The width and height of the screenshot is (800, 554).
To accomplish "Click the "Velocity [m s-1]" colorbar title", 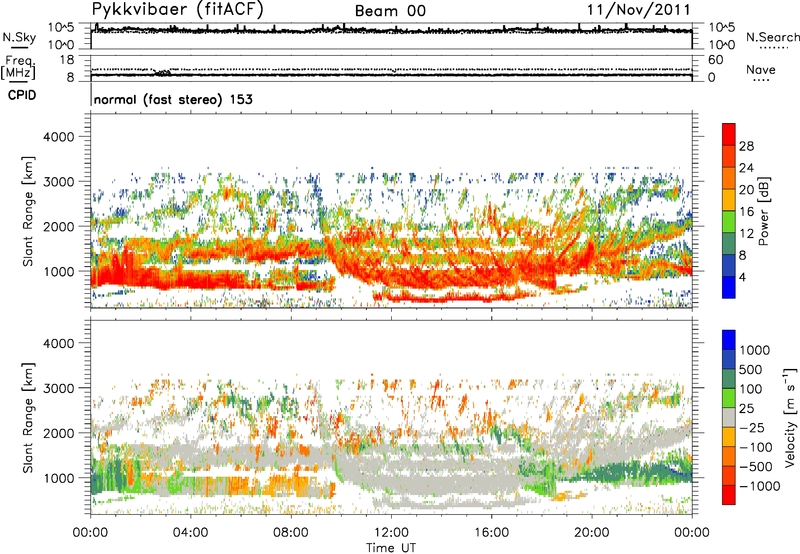I will (790, 417).
